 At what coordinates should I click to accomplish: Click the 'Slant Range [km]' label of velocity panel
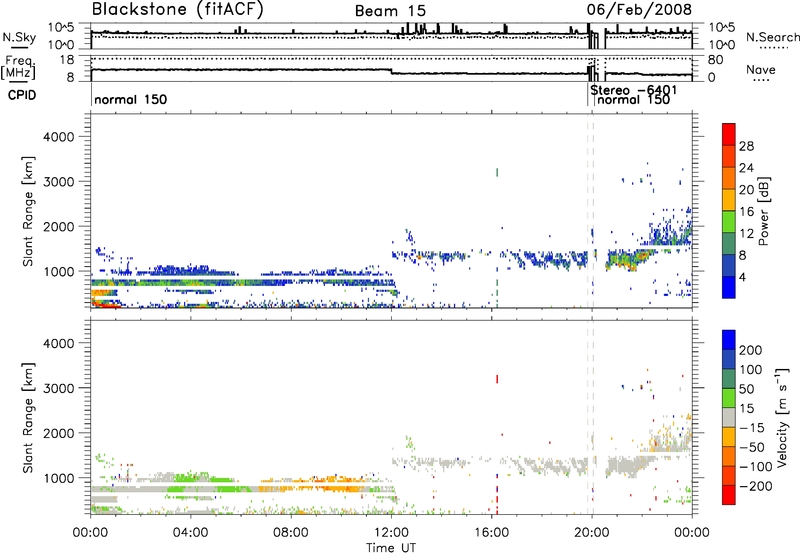(x=28, y=417)
